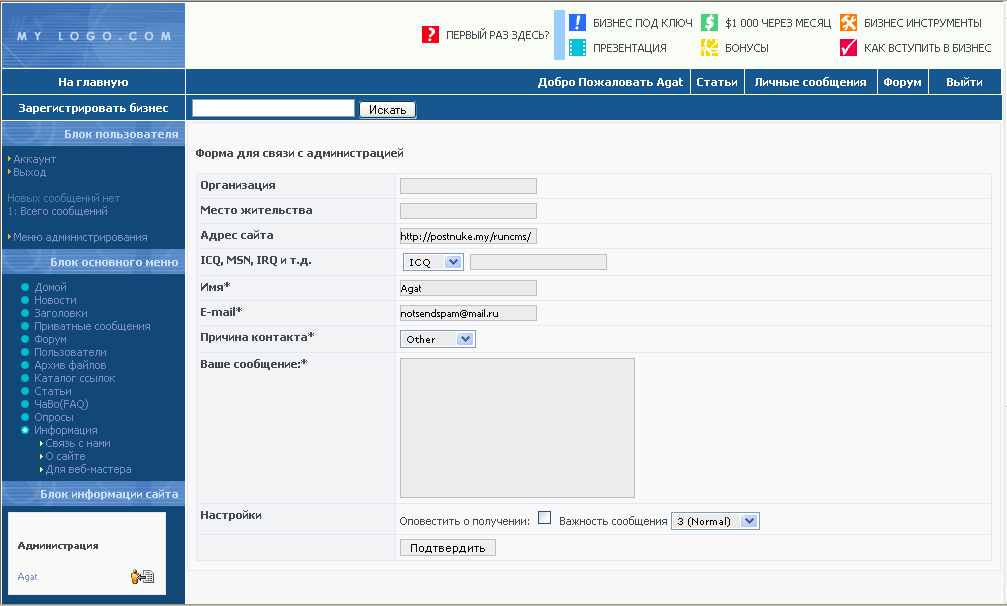
Task: Open На главную menu item
Action: (x=93, y=82)
